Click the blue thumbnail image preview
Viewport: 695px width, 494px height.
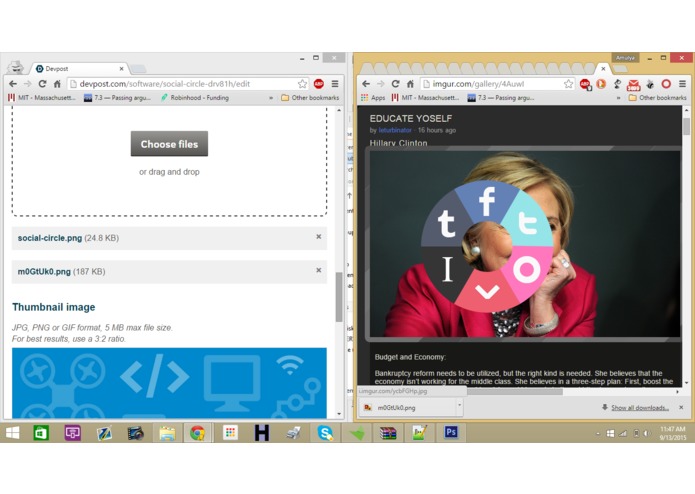[x=169, y=383]
